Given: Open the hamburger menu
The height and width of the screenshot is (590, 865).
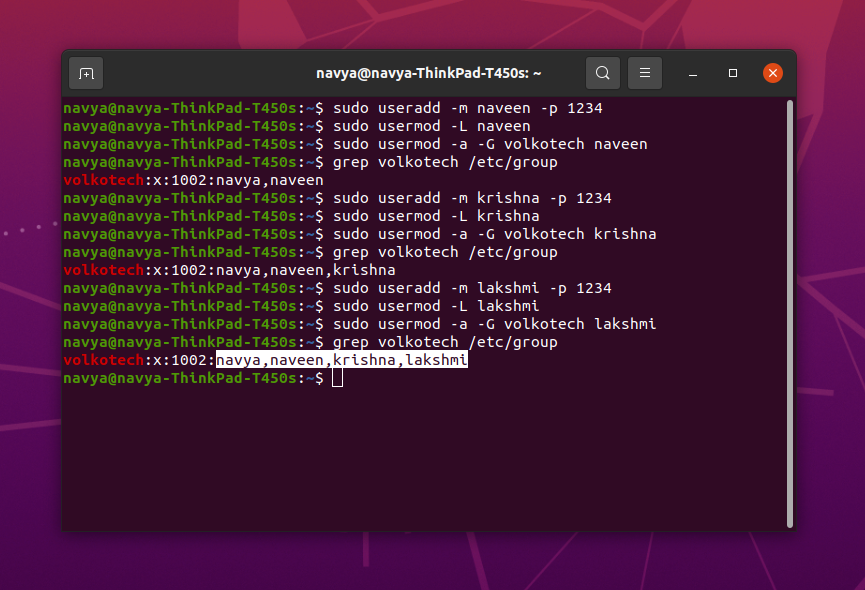Looking at the screenshot, I should click(644, 72).
